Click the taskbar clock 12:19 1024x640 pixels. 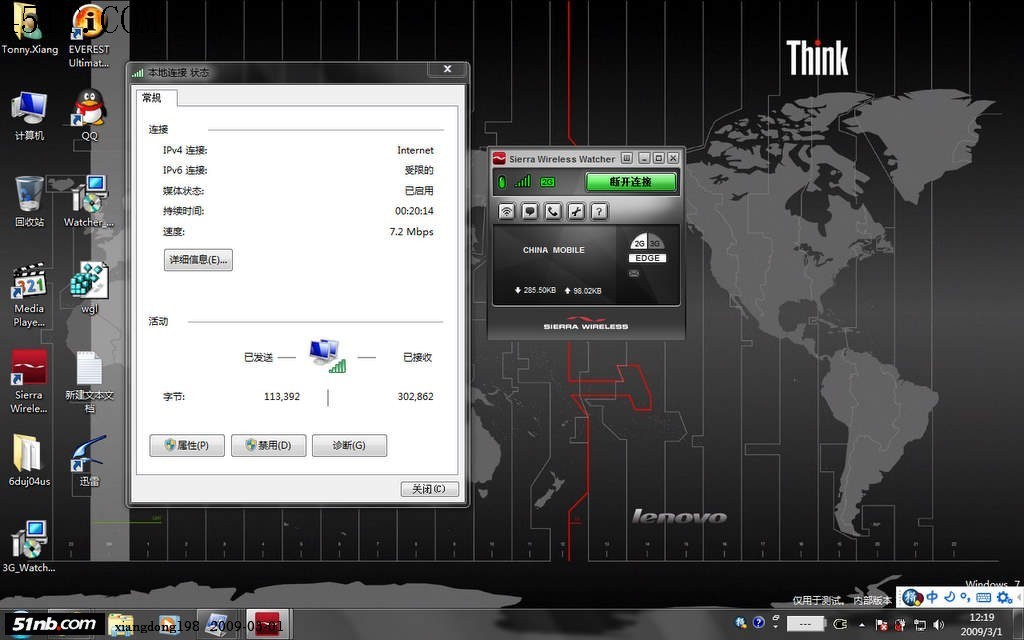[982, 617]
